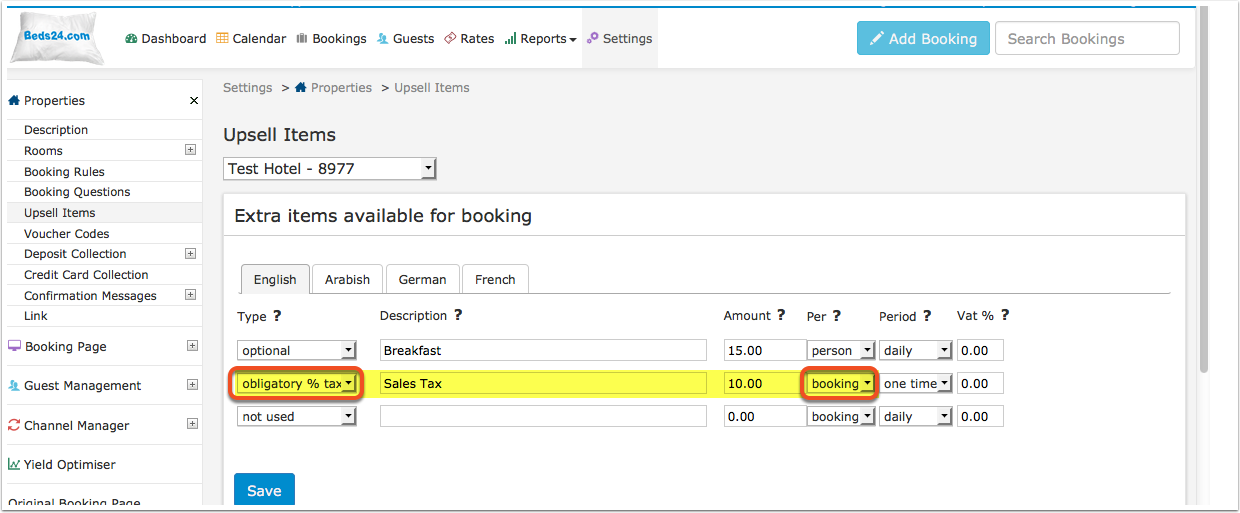The image size is (1240, 513).
Task: Focus the Search Bookings field
Action: click(1087, 39)
